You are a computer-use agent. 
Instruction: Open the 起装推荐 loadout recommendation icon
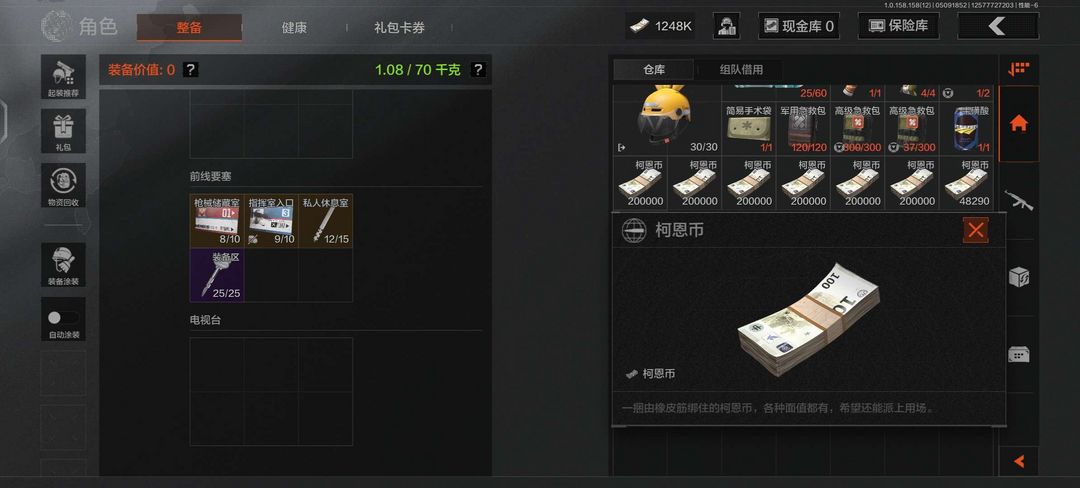point(63,77)
